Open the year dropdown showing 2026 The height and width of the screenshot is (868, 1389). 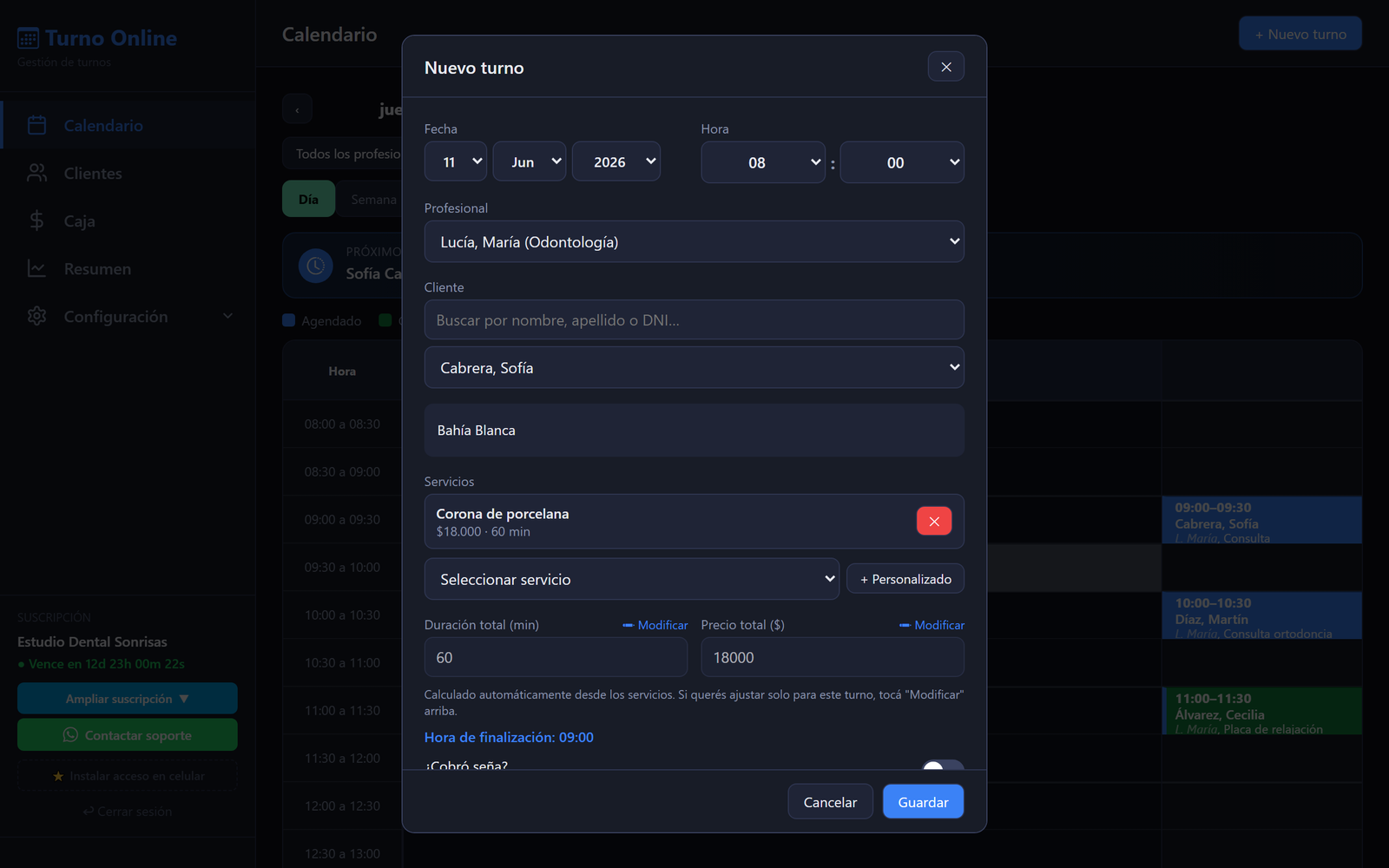(616, 161)
